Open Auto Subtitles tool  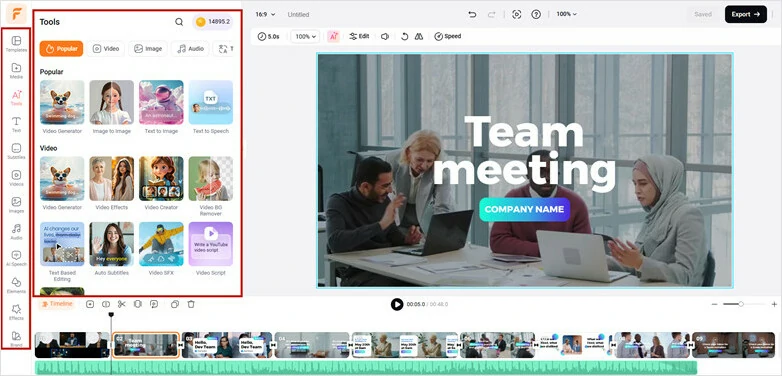112,248
